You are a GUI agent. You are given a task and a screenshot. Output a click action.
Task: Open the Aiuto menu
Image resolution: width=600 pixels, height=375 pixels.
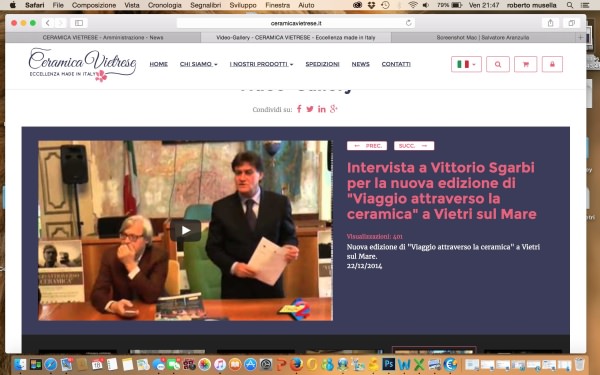pos(306,5)
